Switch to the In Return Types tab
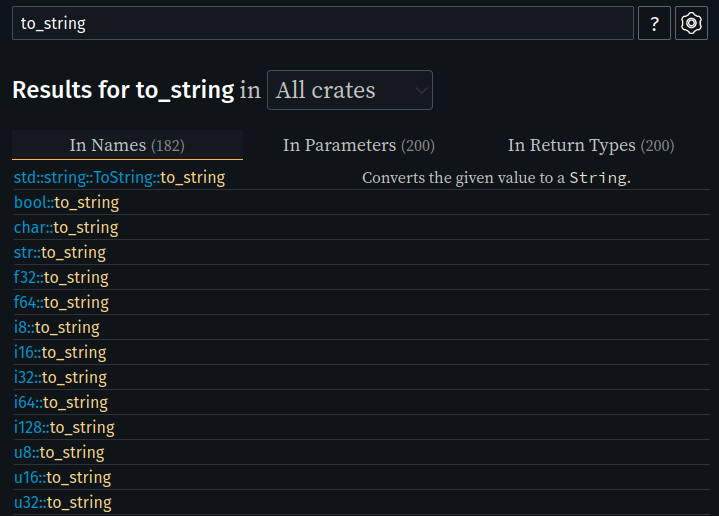 (591, 145)
